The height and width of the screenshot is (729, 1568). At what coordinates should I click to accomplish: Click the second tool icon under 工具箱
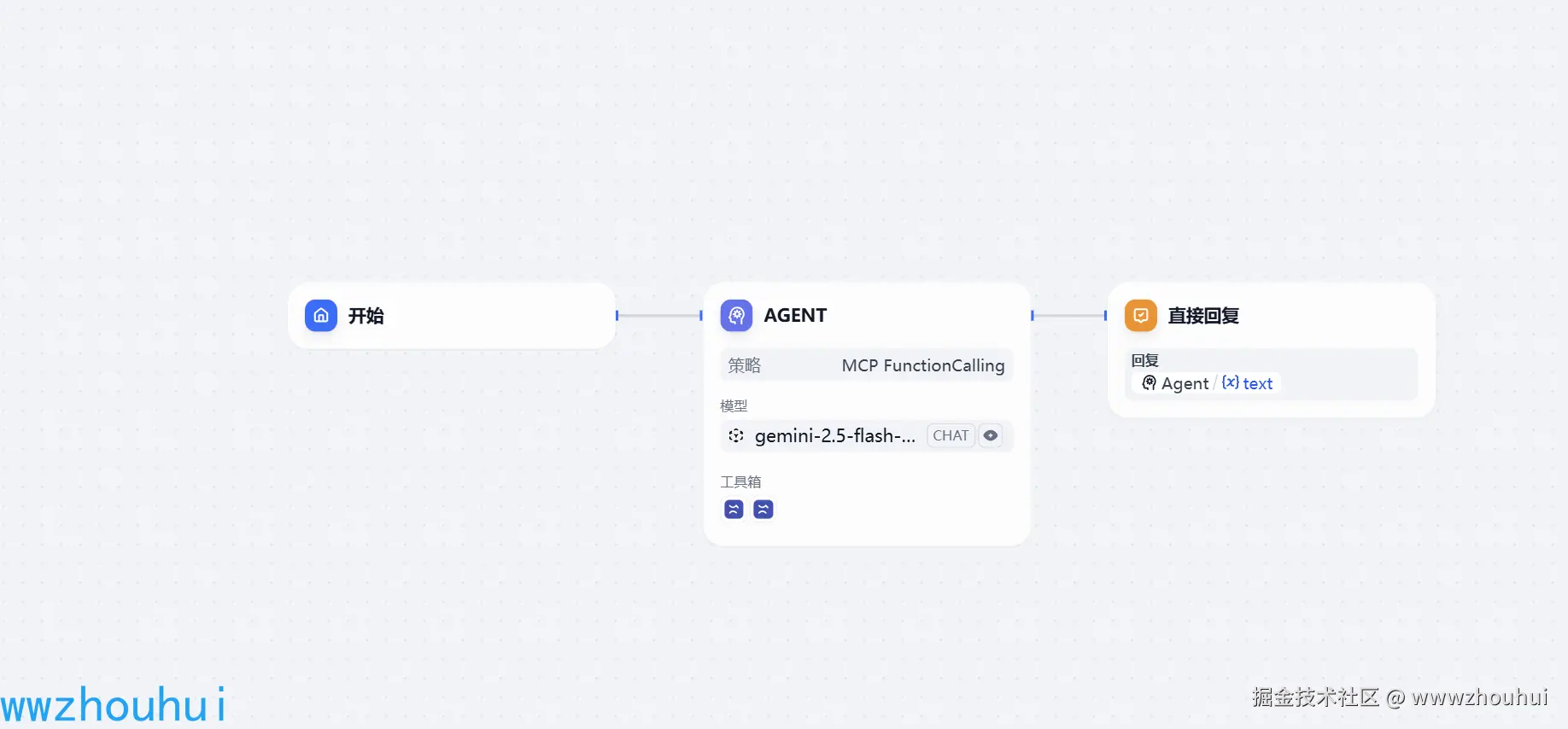pyautogui.click(x=764, y=510)
